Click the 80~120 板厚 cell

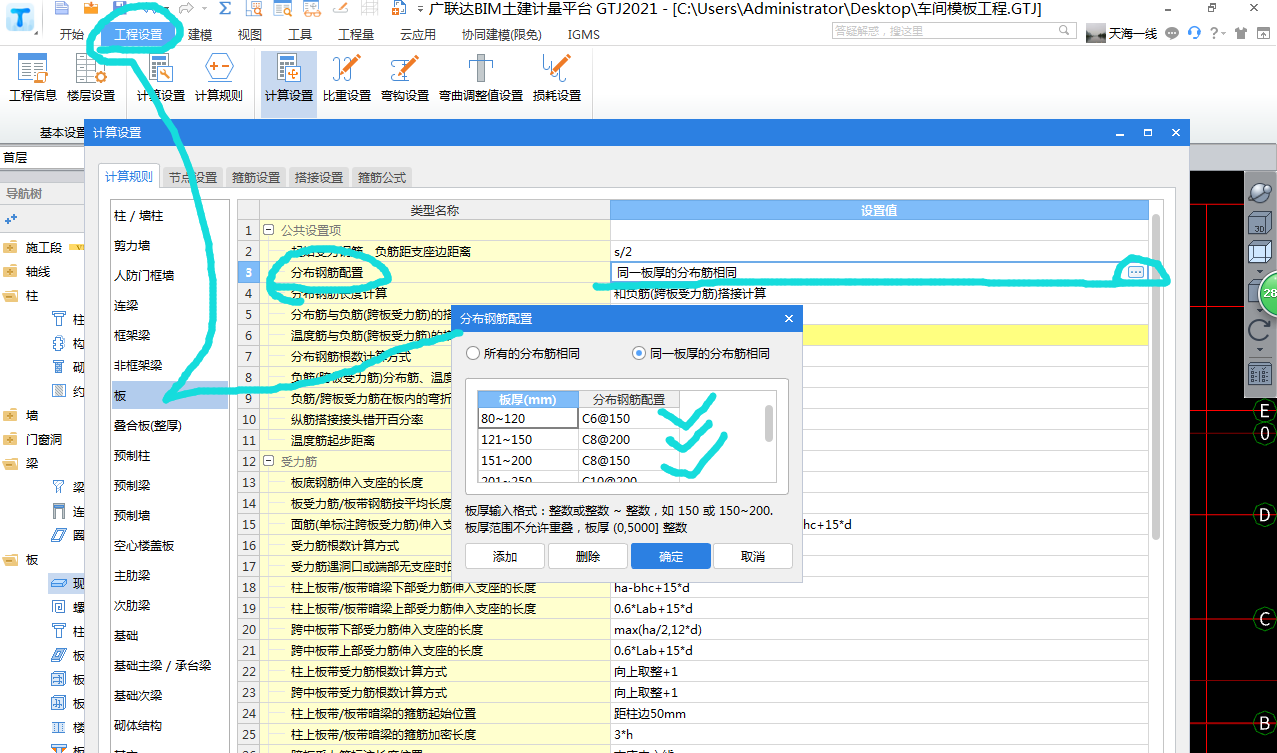pyautogui.click(x=528, y=419)
